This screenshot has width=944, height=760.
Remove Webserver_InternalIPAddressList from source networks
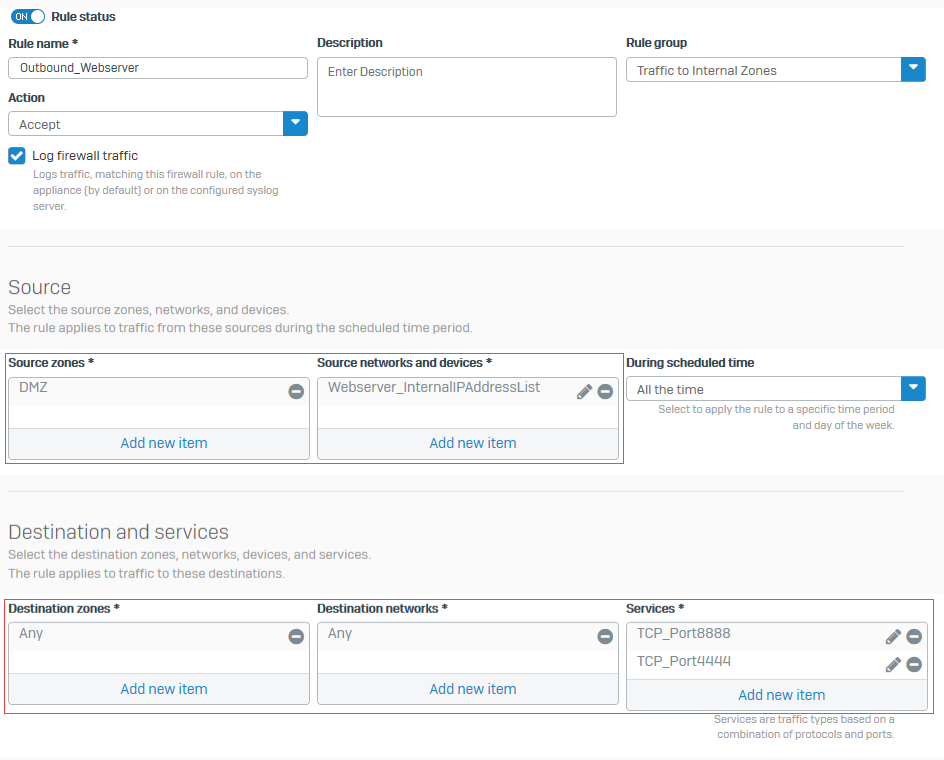(x=605, y=391)
